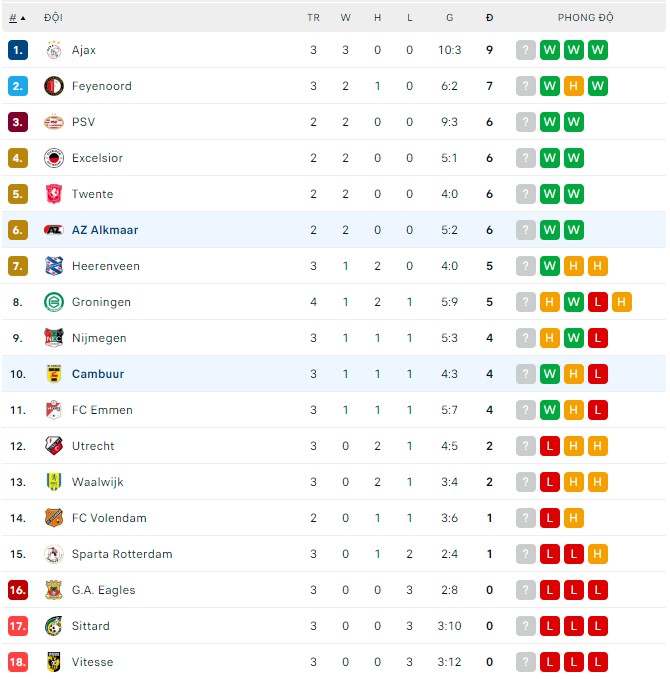
Task: Open the AZ Alkmaar team link
Action: [x=105, y=230]
